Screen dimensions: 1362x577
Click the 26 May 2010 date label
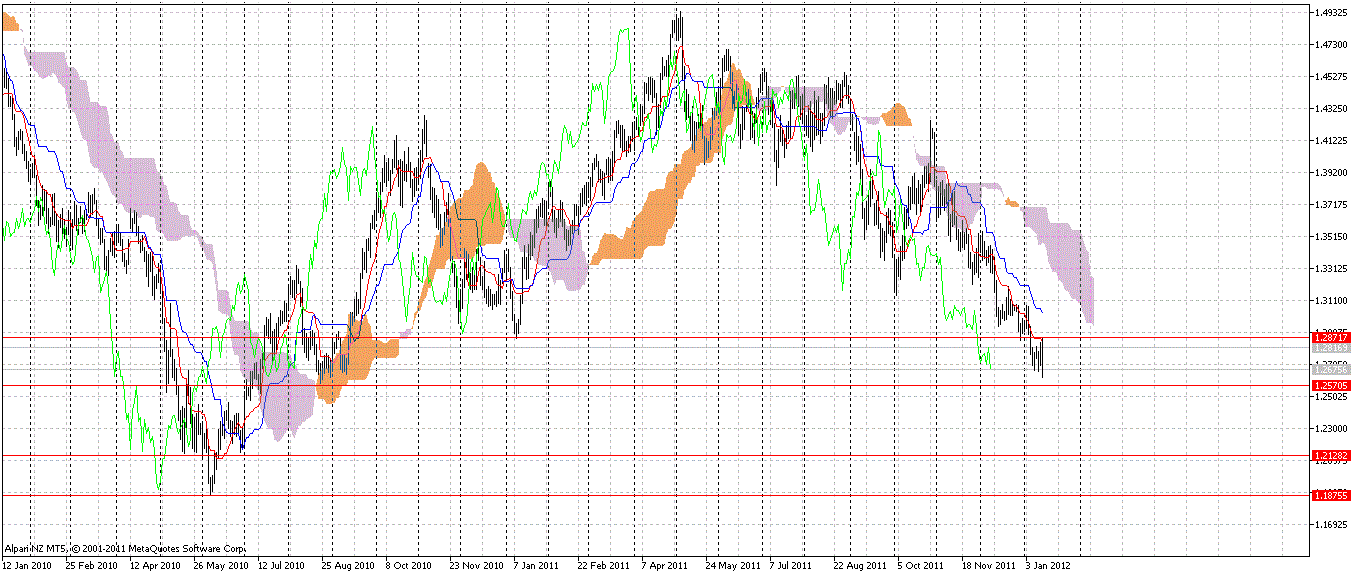tap(221, 565)
